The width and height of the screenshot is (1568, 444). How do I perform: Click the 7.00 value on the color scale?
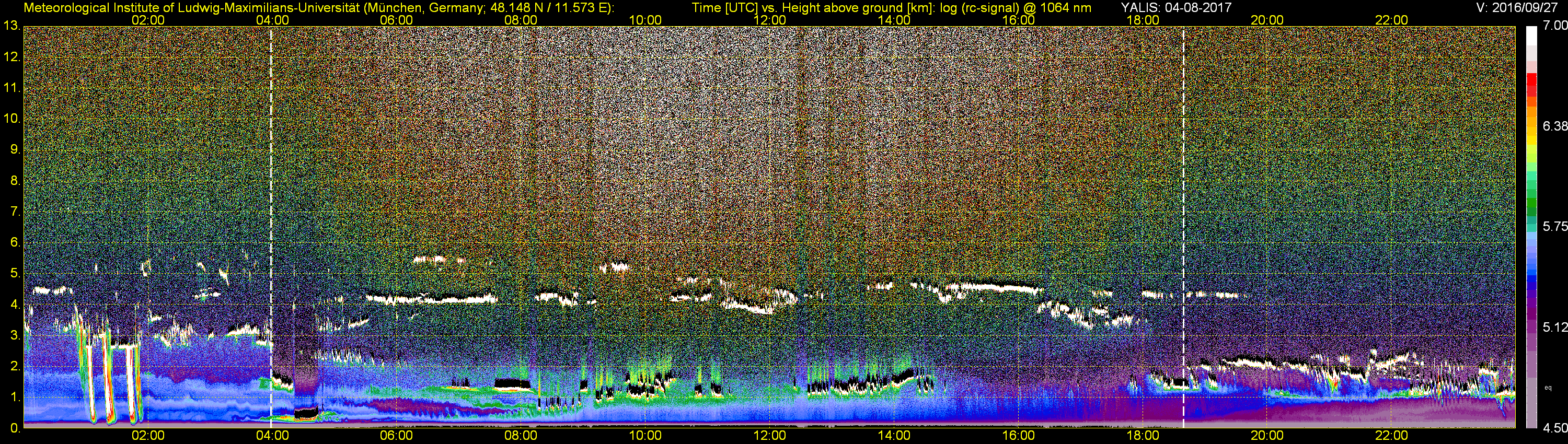[x=1555, y=26]
